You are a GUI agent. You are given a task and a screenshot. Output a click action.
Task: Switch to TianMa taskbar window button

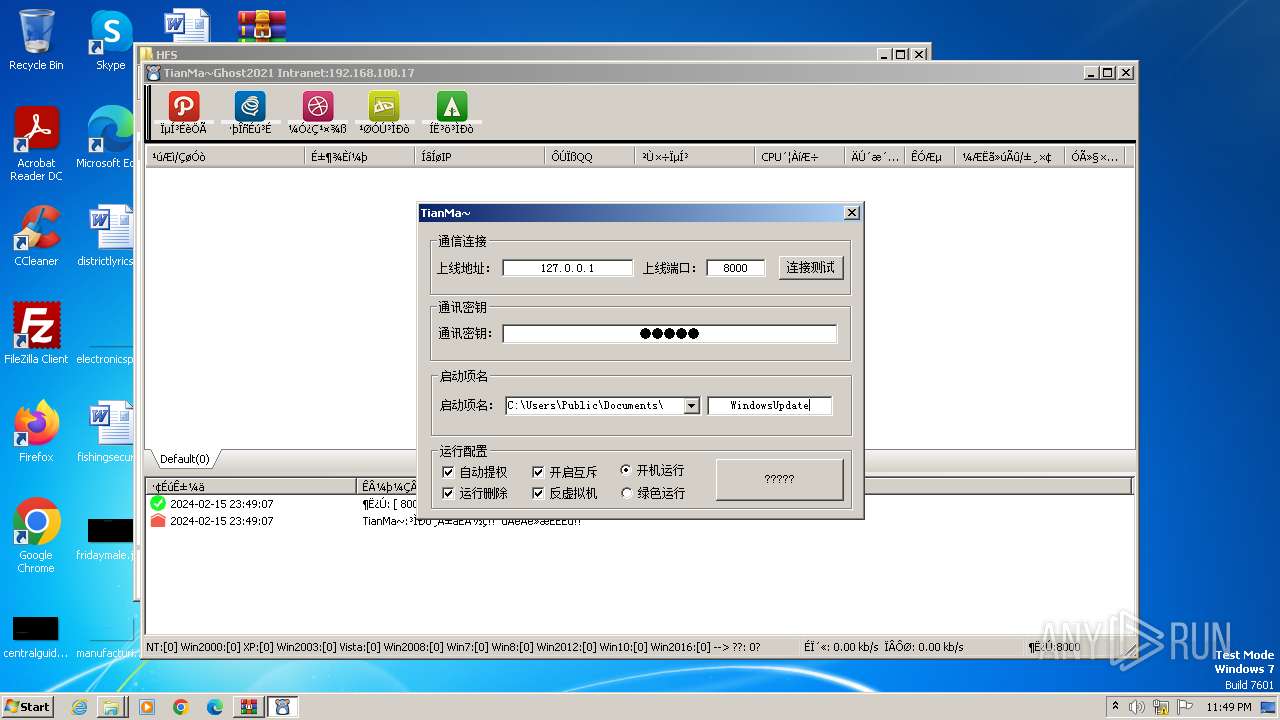click(x=283, y=707)
